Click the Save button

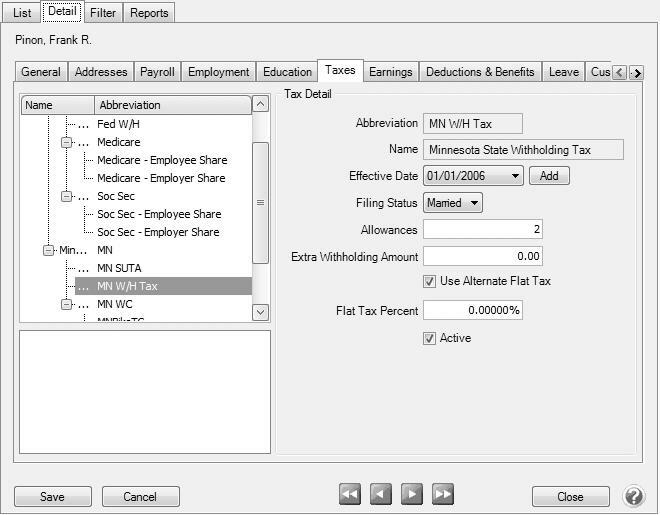coord(53,497)
